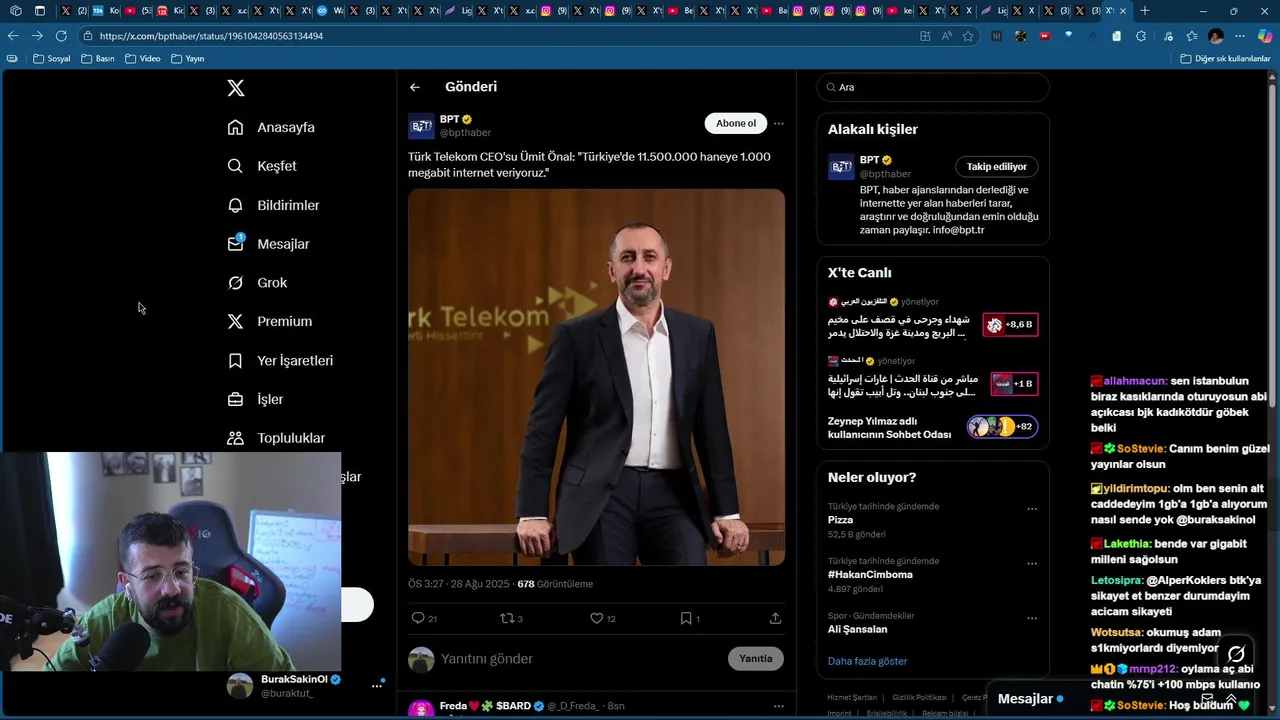The image size is (1280, 720).
Task: Expand Video bookmarks folder
Action: (x=143, y=59)
